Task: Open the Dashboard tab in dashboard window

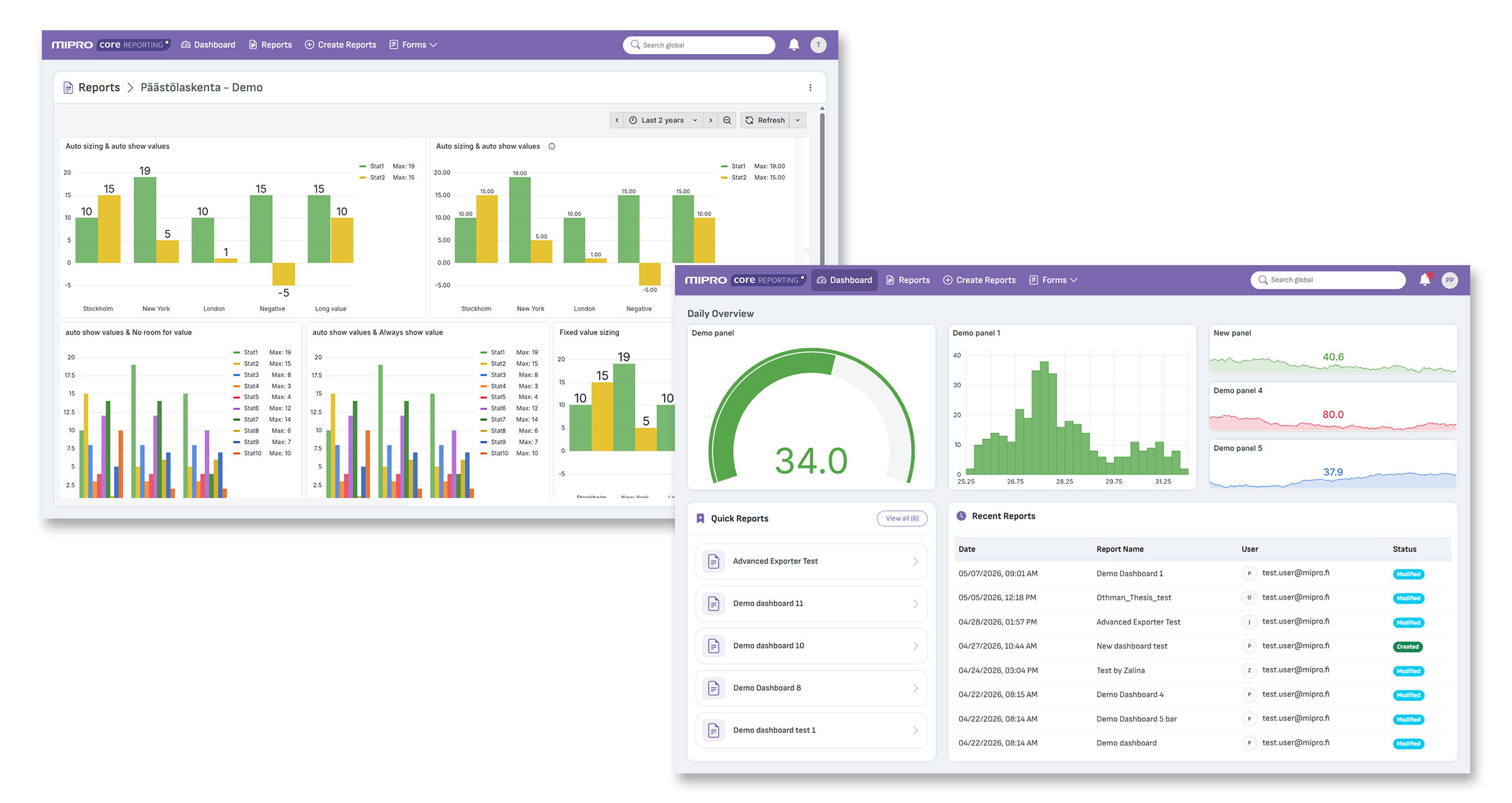Action: click(844, 281)
